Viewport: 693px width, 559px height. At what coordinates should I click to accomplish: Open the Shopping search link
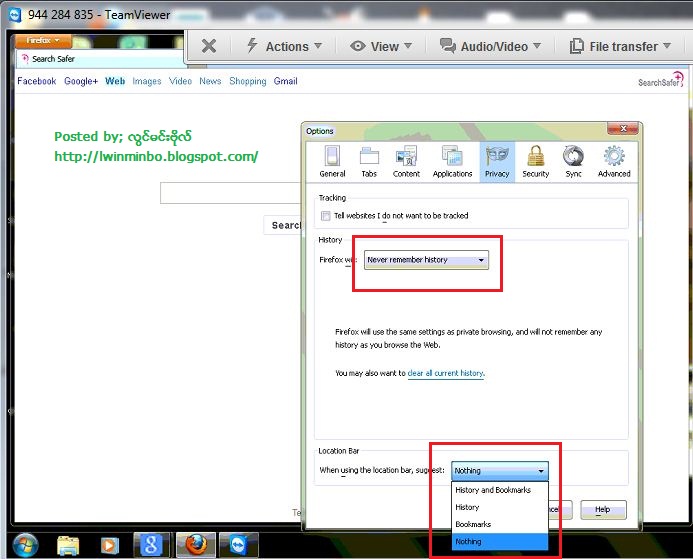tap(248, 81)
